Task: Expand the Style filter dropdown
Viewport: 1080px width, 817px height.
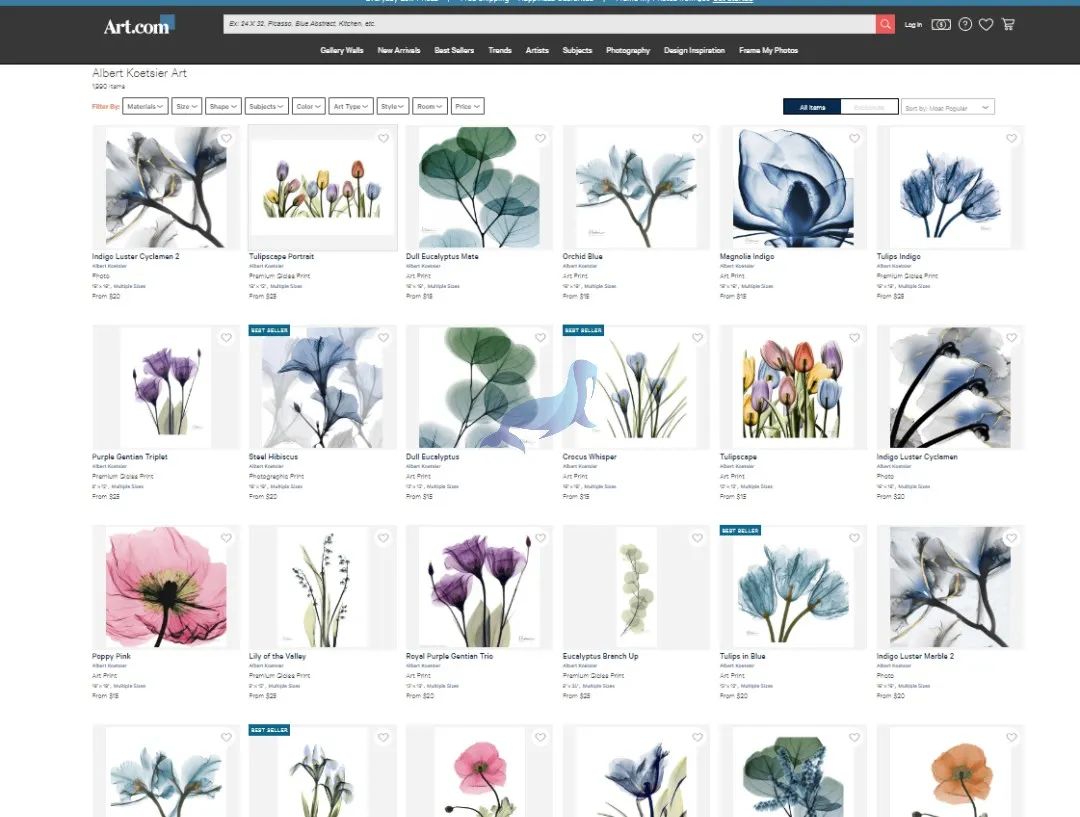Action: pyautogui.click(x=393, y=106)
